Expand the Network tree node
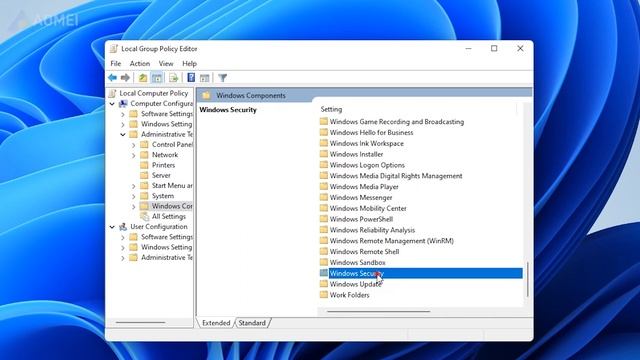The width and height of the screenshot is (640, 360). (133, 155)
